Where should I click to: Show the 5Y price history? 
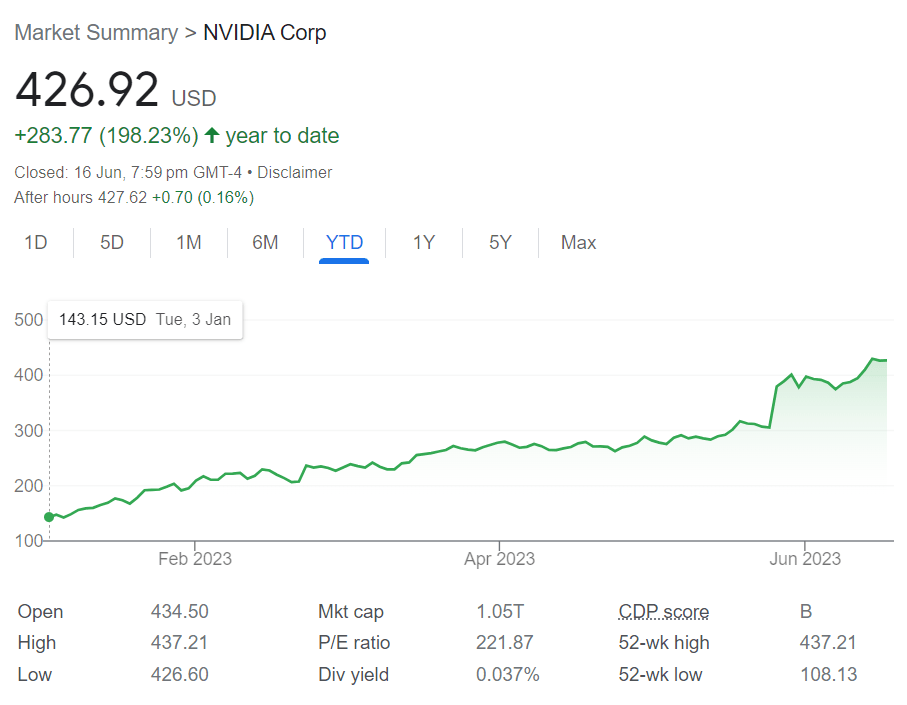click(500, 243)
